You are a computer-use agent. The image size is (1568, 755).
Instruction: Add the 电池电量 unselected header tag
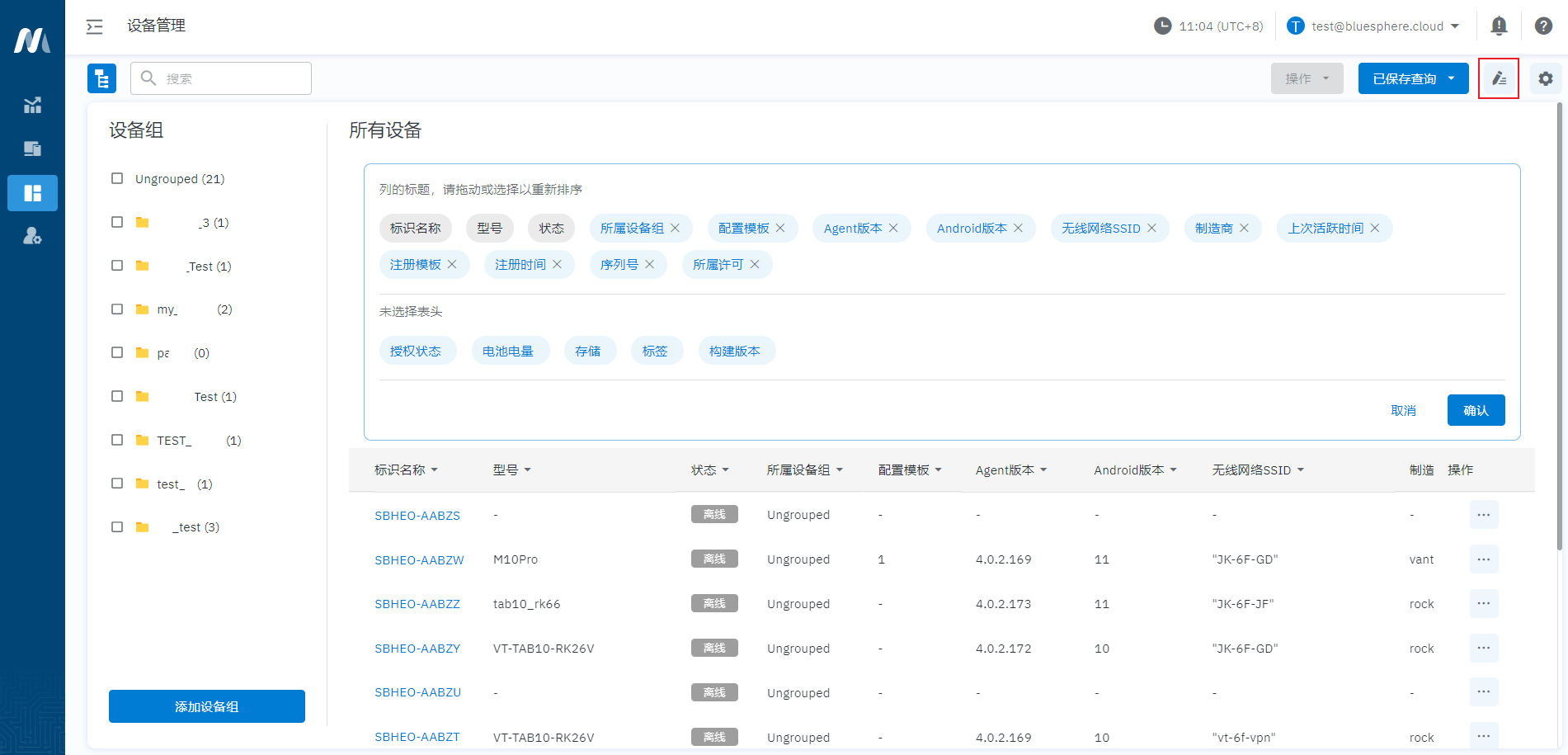507,352
